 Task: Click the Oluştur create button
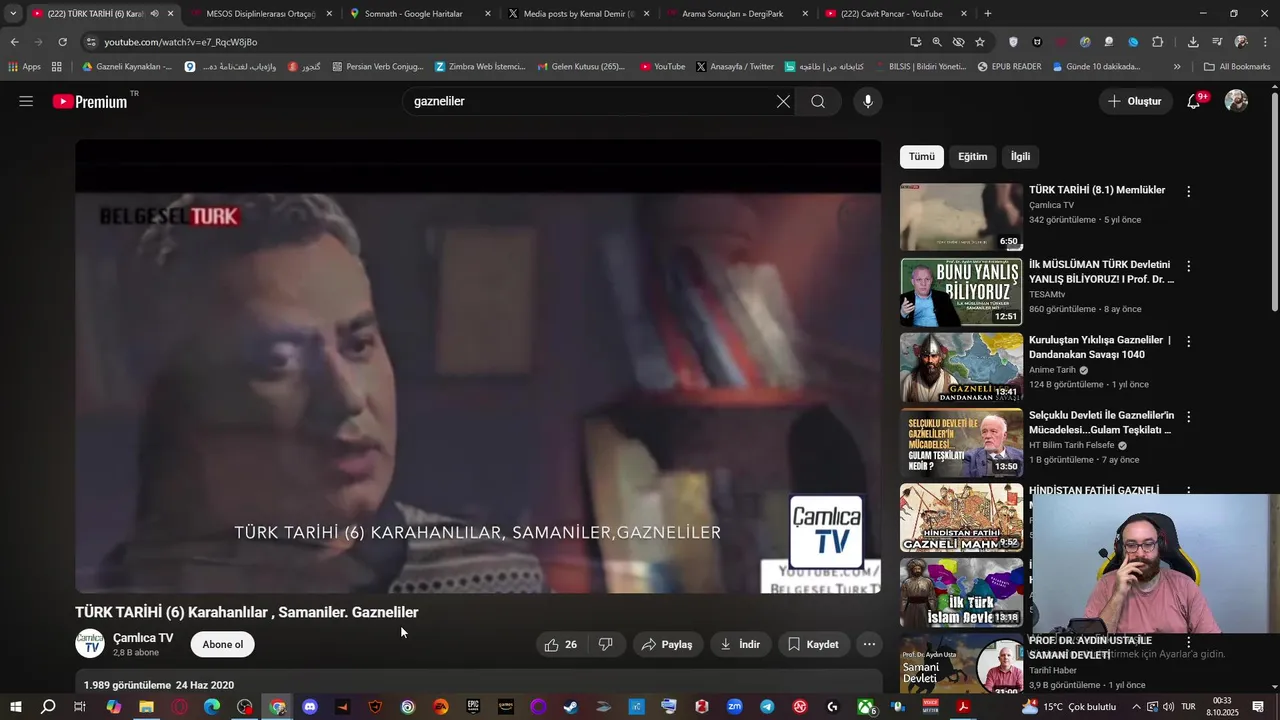[1135, 101]
